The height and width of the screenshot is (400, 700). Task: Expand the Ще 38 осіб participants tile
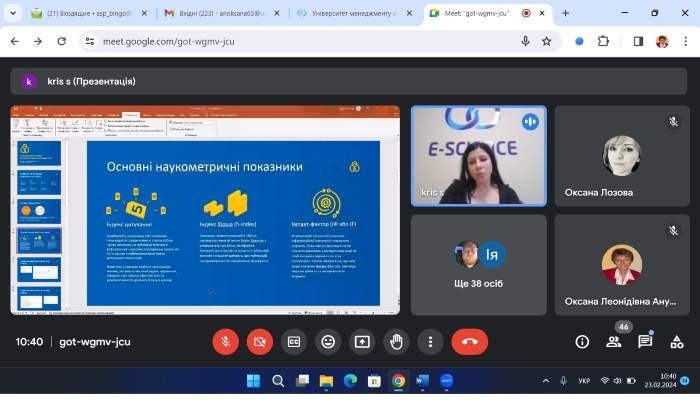coord(478,264)
